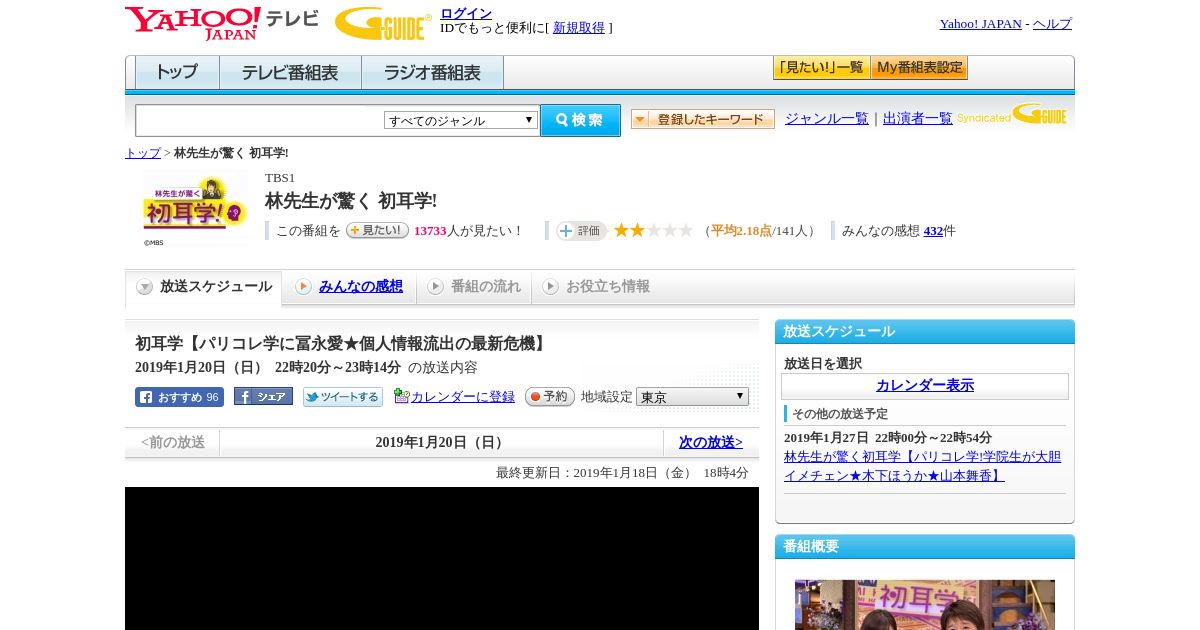The height and width of the screenshot is (630, 1200).
Task: Open the 新規取得 registration link
Action: tap(579, 28)
